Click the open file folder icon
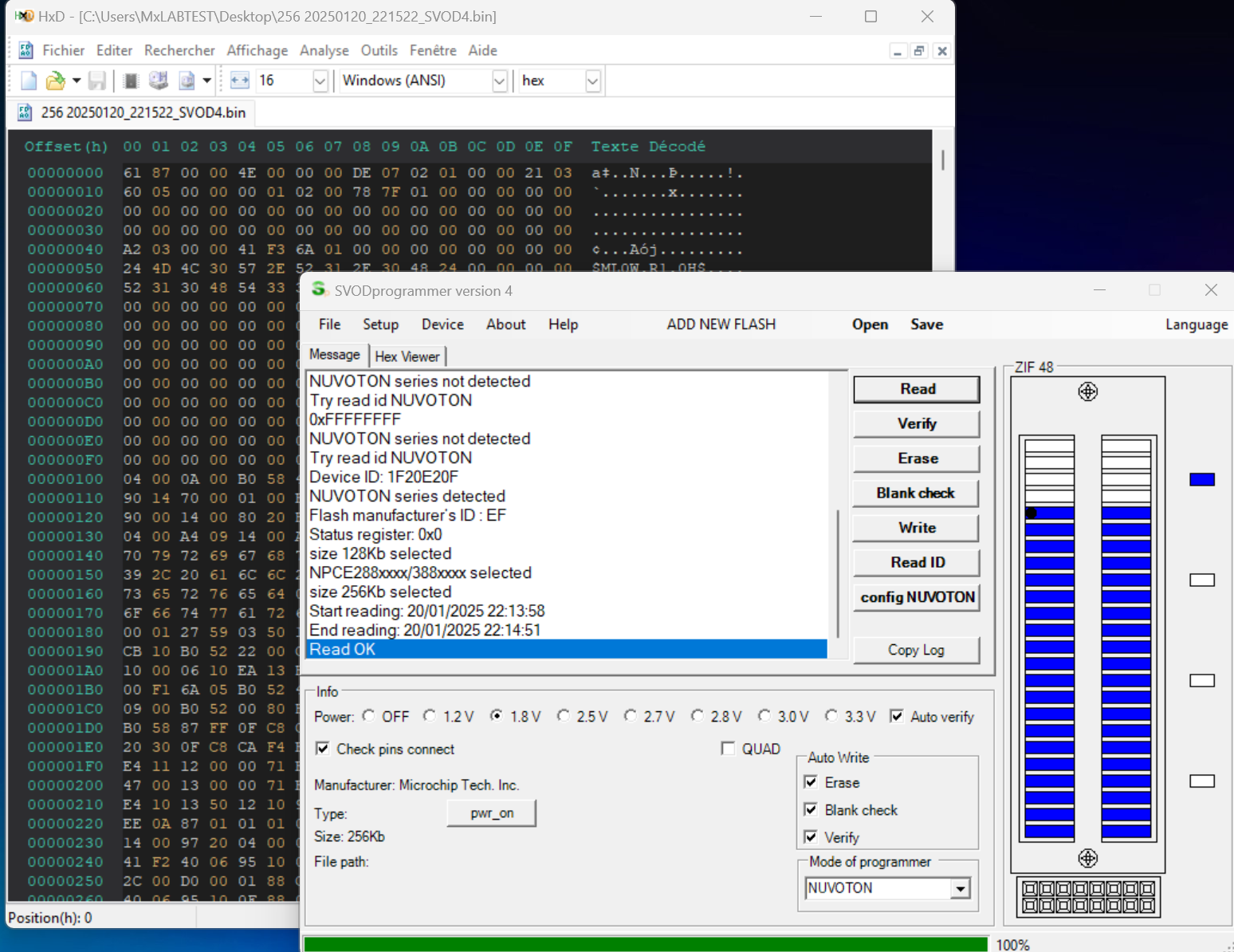Image resolution: width=1234 pixels, height=952 pixels. point(55,81)
